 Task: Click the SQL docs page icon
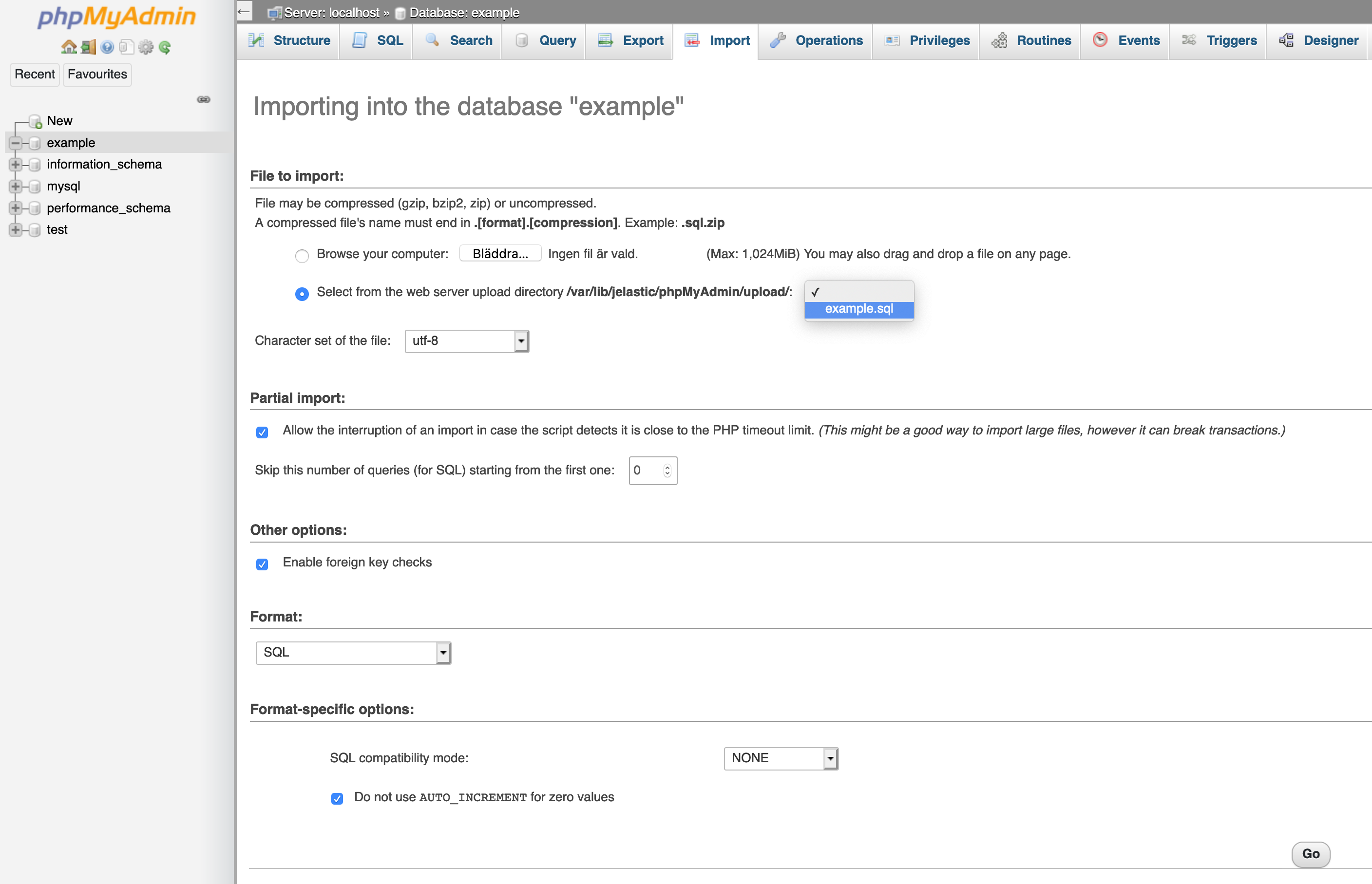[126, 47]
